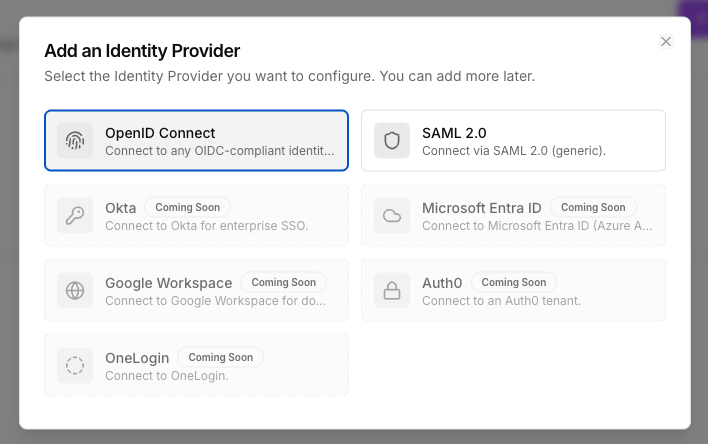Close the Add an Identity Provider dialog

coord(666,42)
